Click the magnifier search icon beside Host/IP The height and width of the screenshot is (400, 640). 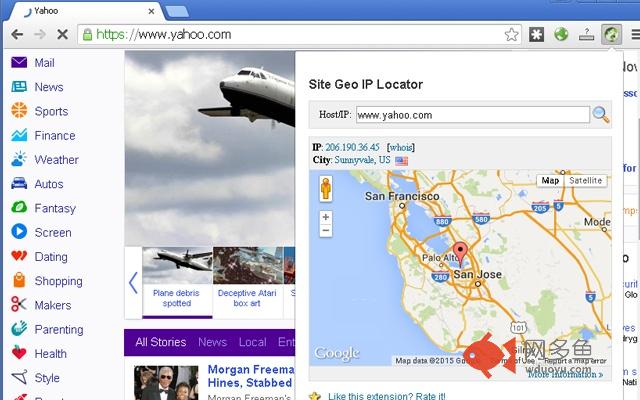coord(601,115)
